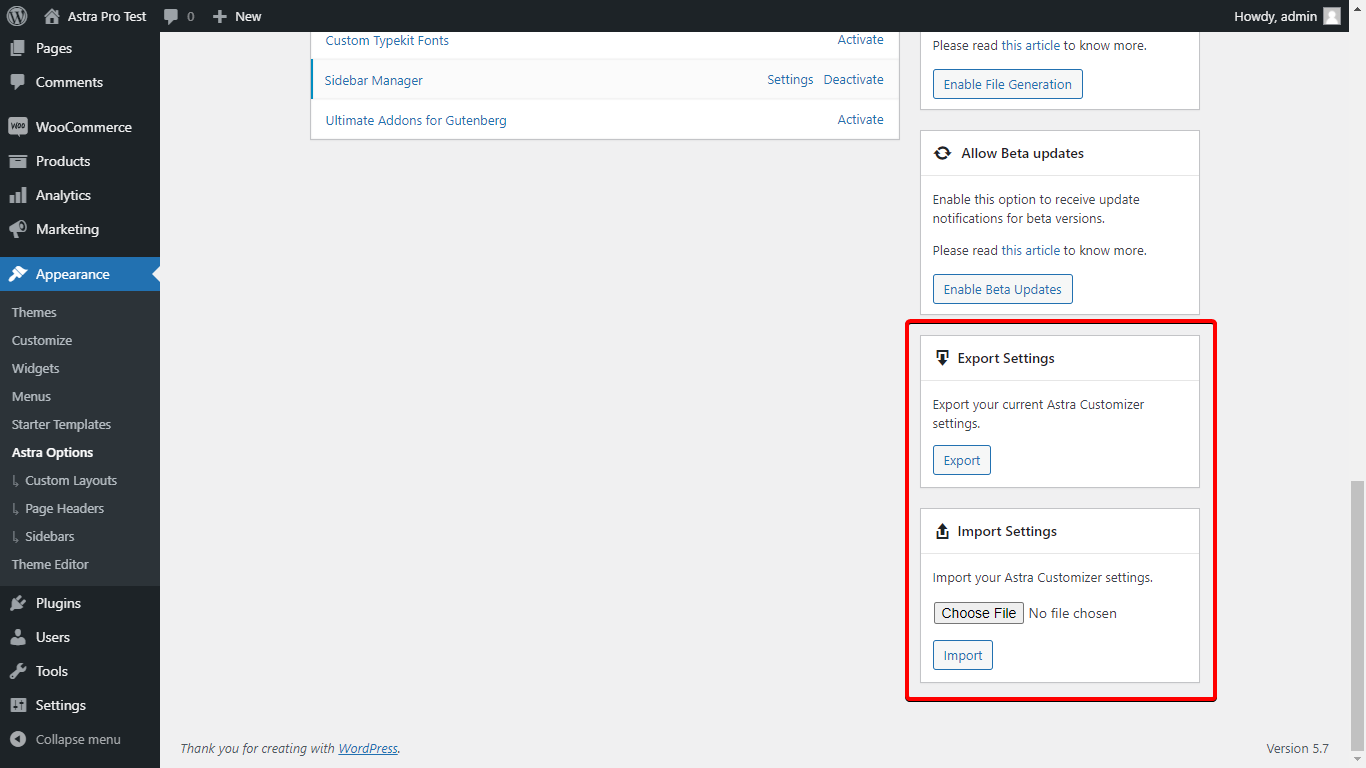
Task: Click Plugins plug icon
Action: coord(18,603)
